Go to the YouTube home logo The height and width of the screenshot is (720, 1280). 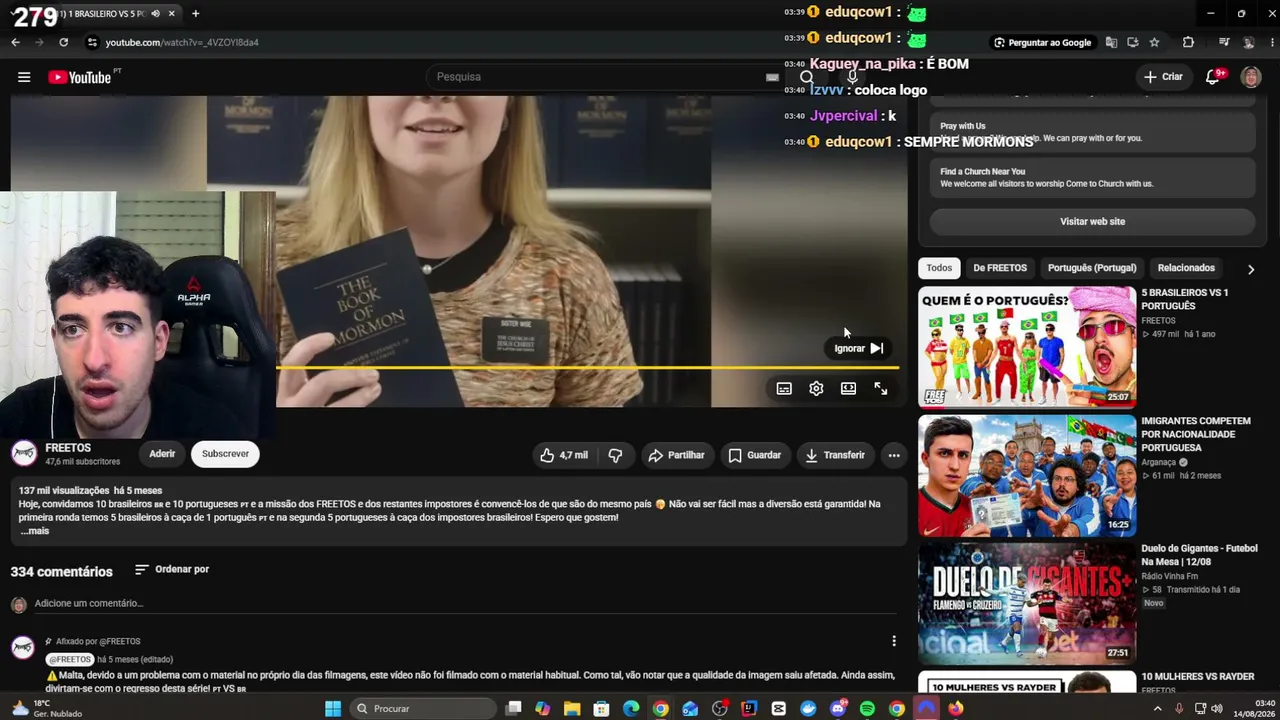coord(79,77)
